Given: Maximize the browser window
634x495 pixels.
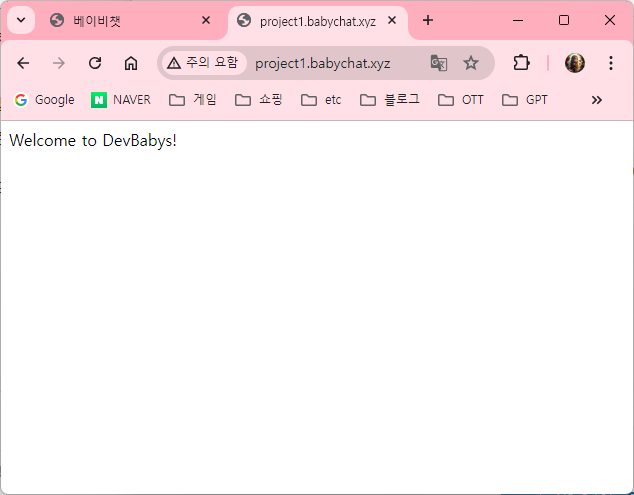Looking at the screenshot, I should pos(564,20).
